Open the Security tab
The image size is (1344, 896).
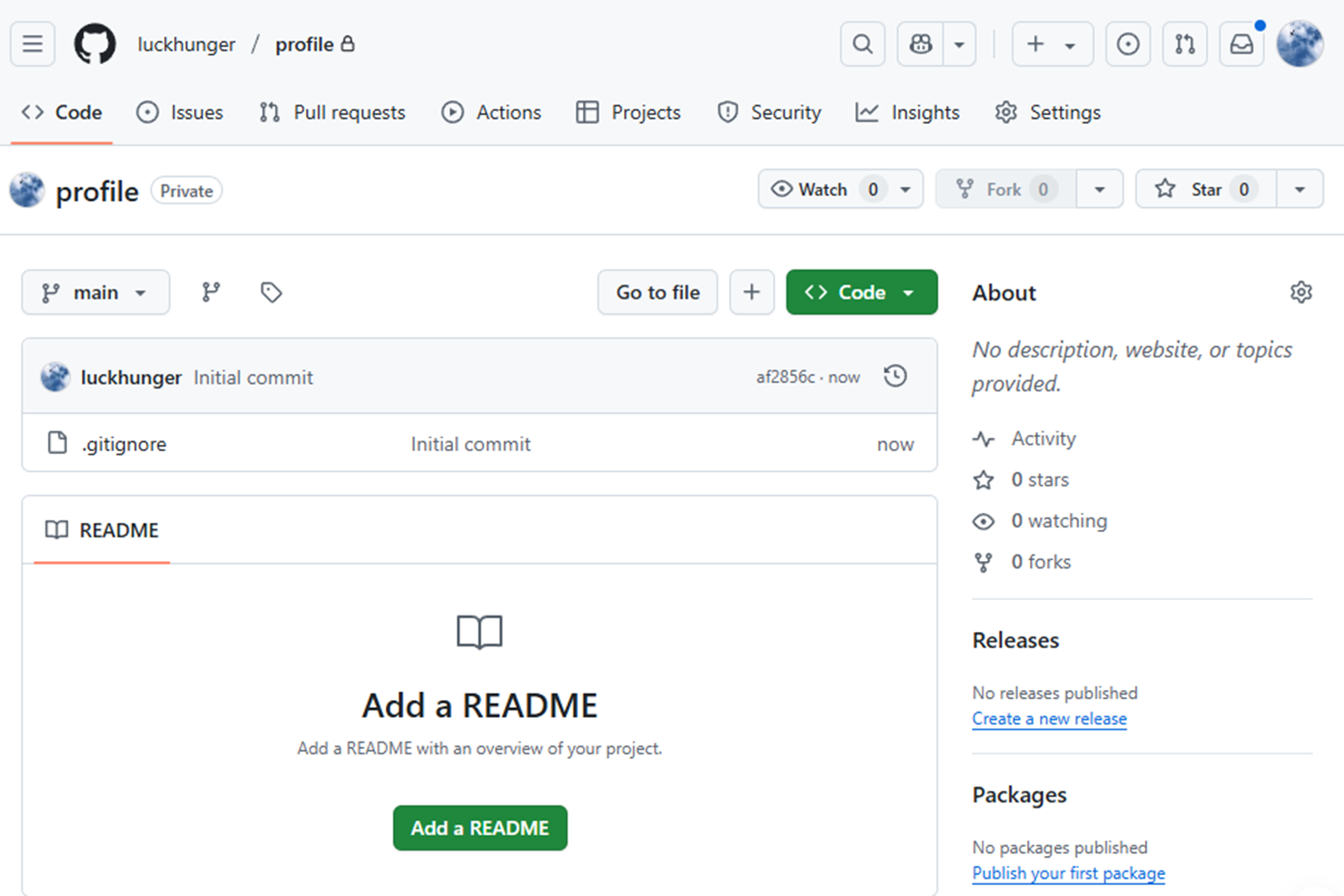coord(769,113)
